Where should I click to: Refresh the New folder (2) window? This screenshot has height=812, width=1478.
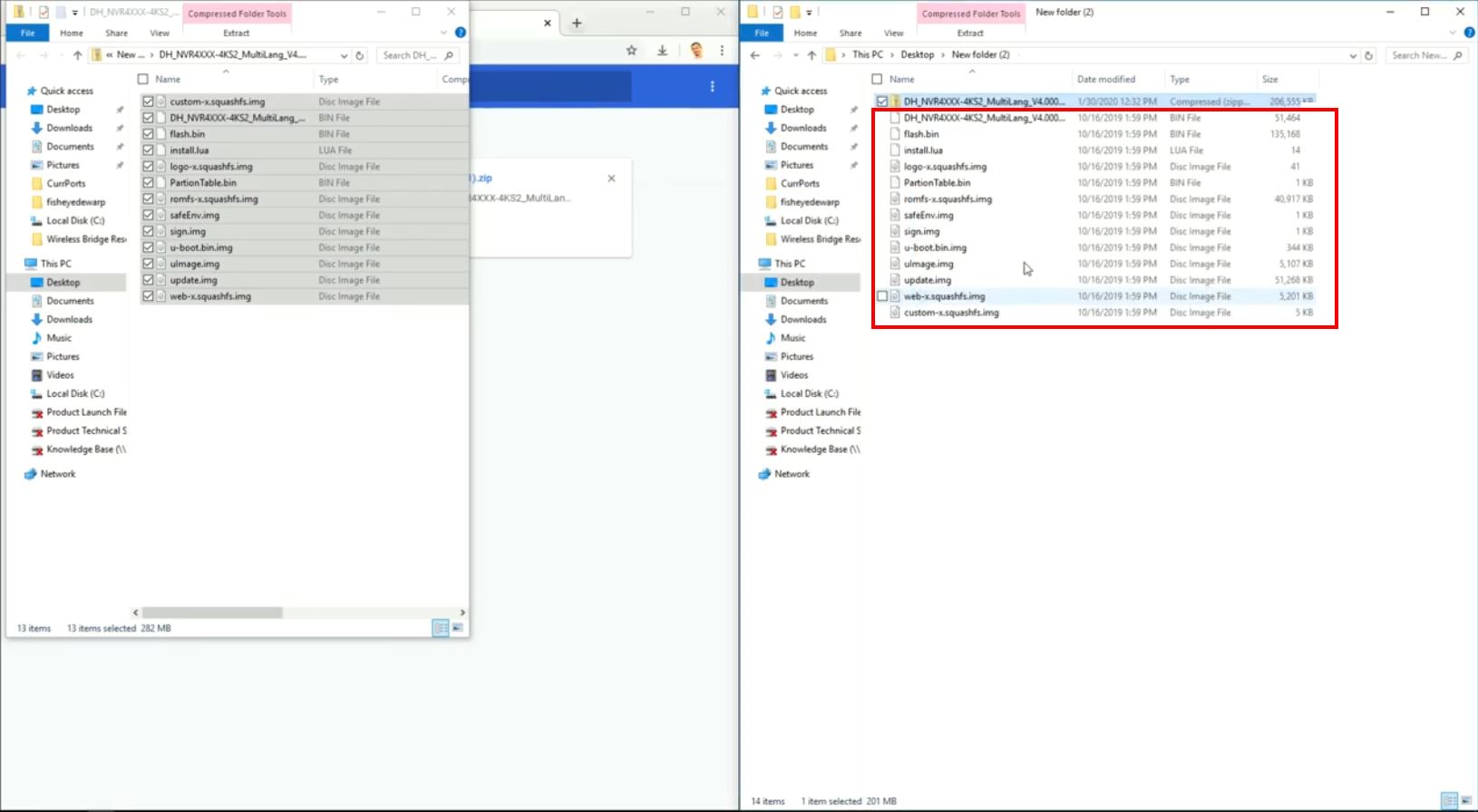coord(1368,55)
